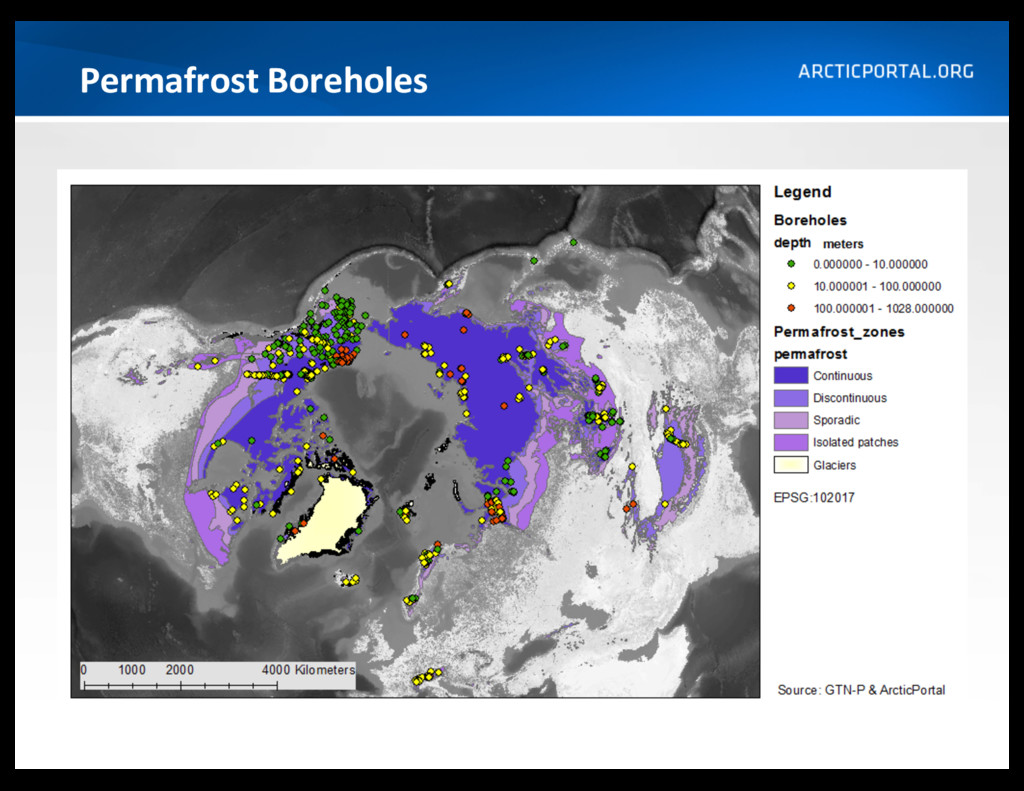Select the 100.000001 - 1028.000000 depth label

point(883,308)
